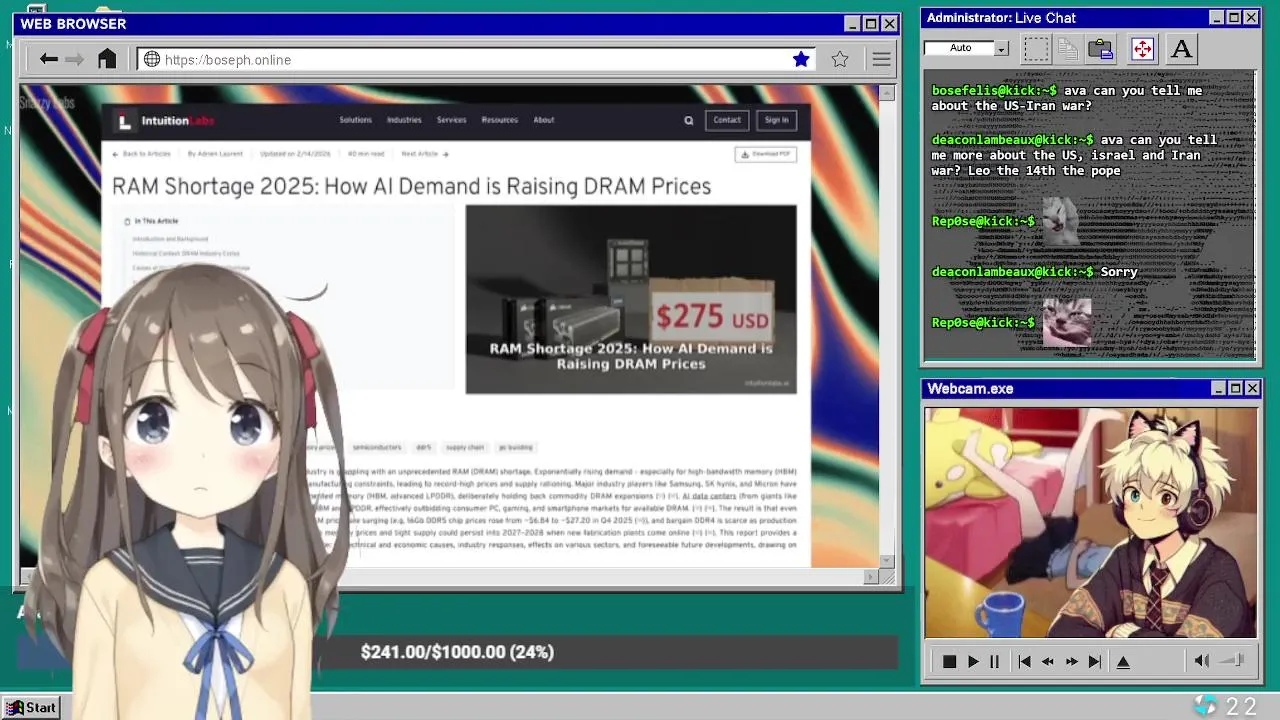Image resolution: width=1280 pixels, height=720 pixels.
Task: Click the address bar showing boseph.online
Action: coord(477,60)
